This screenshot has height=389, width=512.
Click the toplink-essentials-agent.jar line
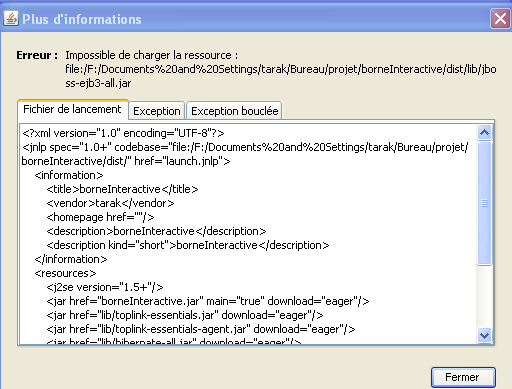tap(201, 329)
